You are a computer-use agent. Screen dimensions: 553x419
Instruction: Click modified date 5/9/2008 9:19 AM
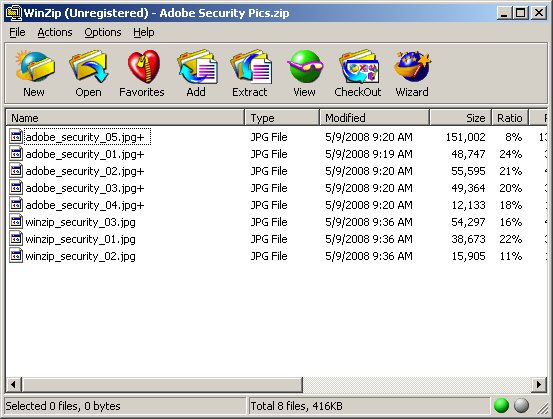pyautogui.click(x=369, y=154)
